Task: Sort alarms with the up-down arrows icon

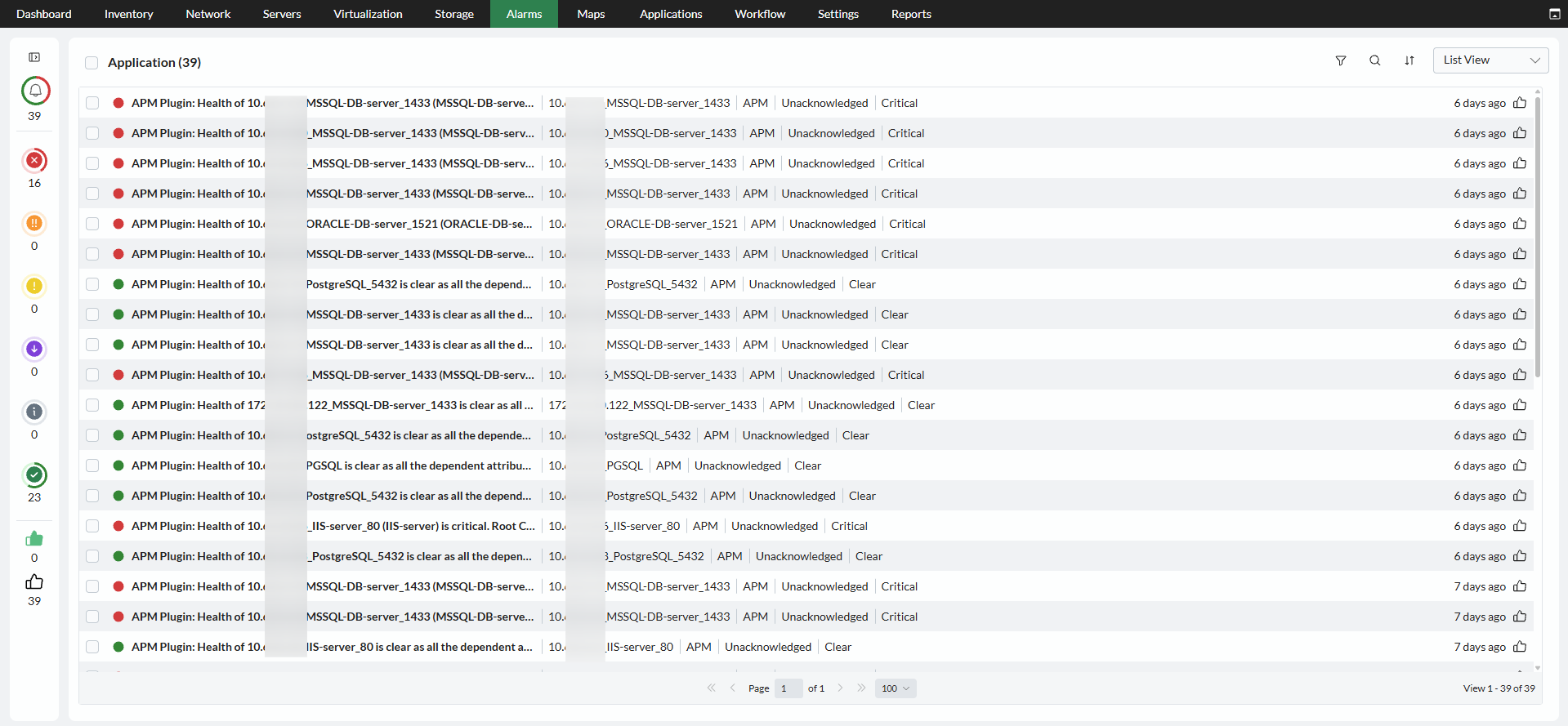Action: [1409, 60]
